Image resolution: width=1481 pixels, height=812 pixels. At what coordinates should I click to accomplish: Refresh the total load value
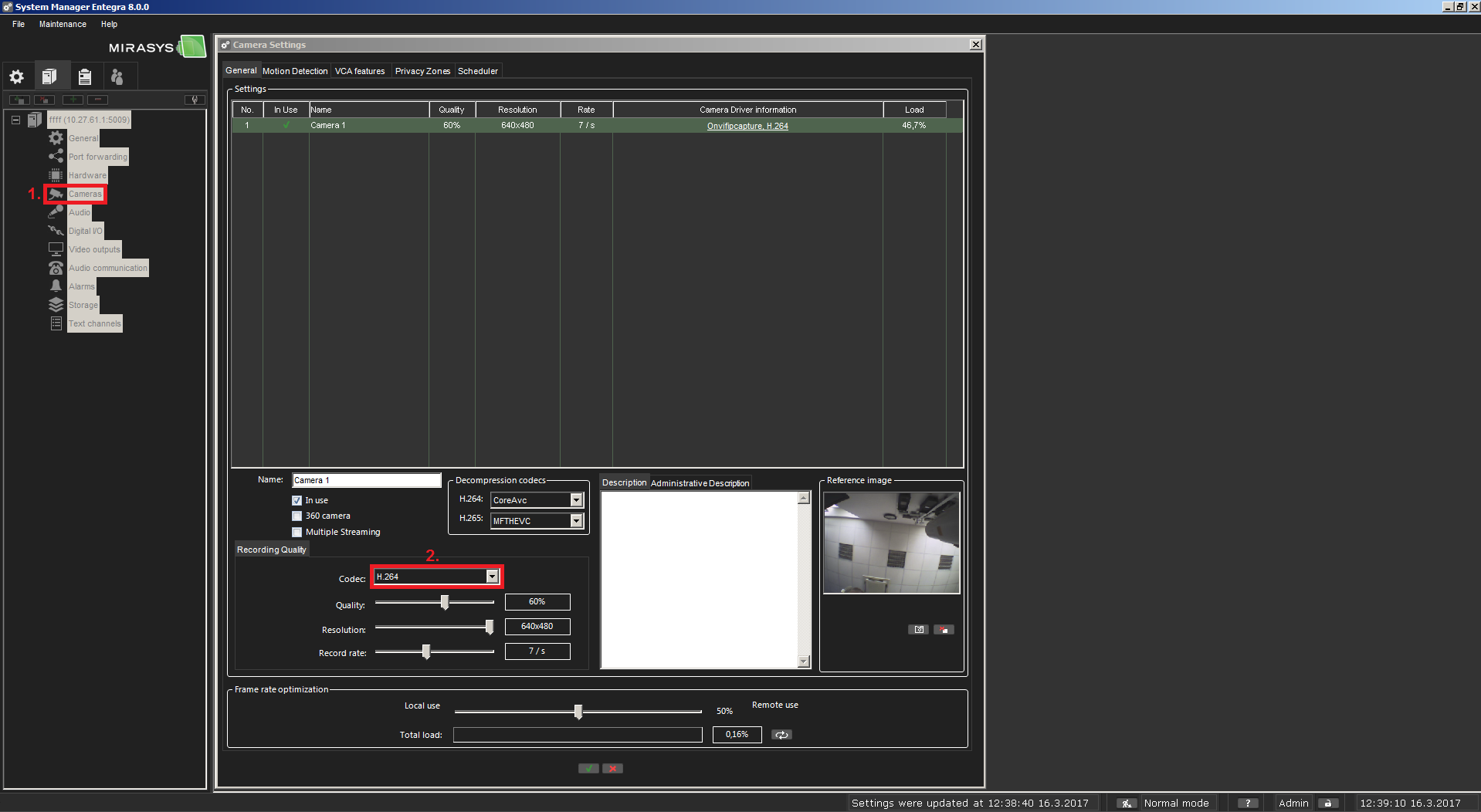point(781,735)
